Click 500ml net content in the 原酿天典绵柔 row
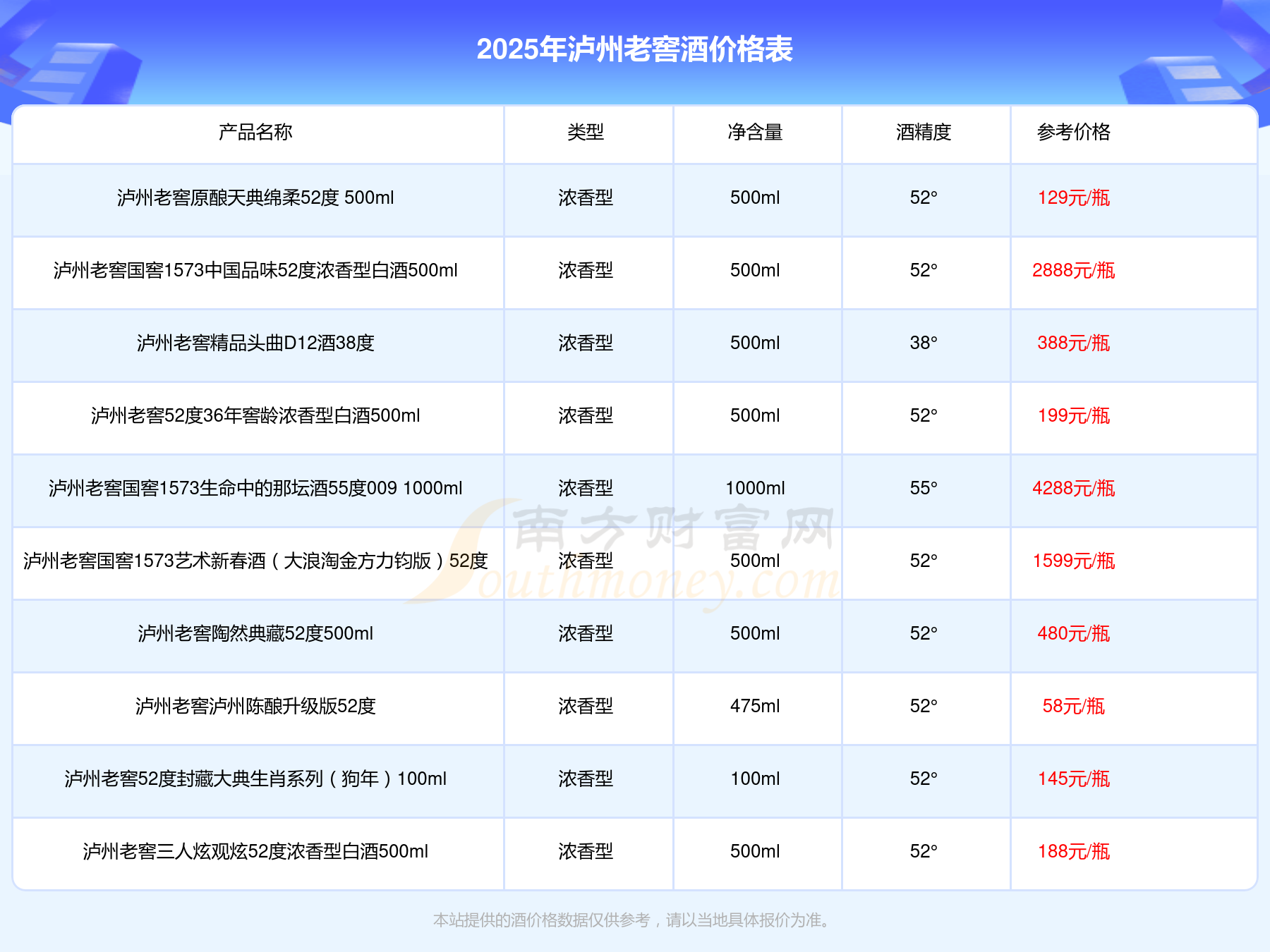 (x=755, y=197)
